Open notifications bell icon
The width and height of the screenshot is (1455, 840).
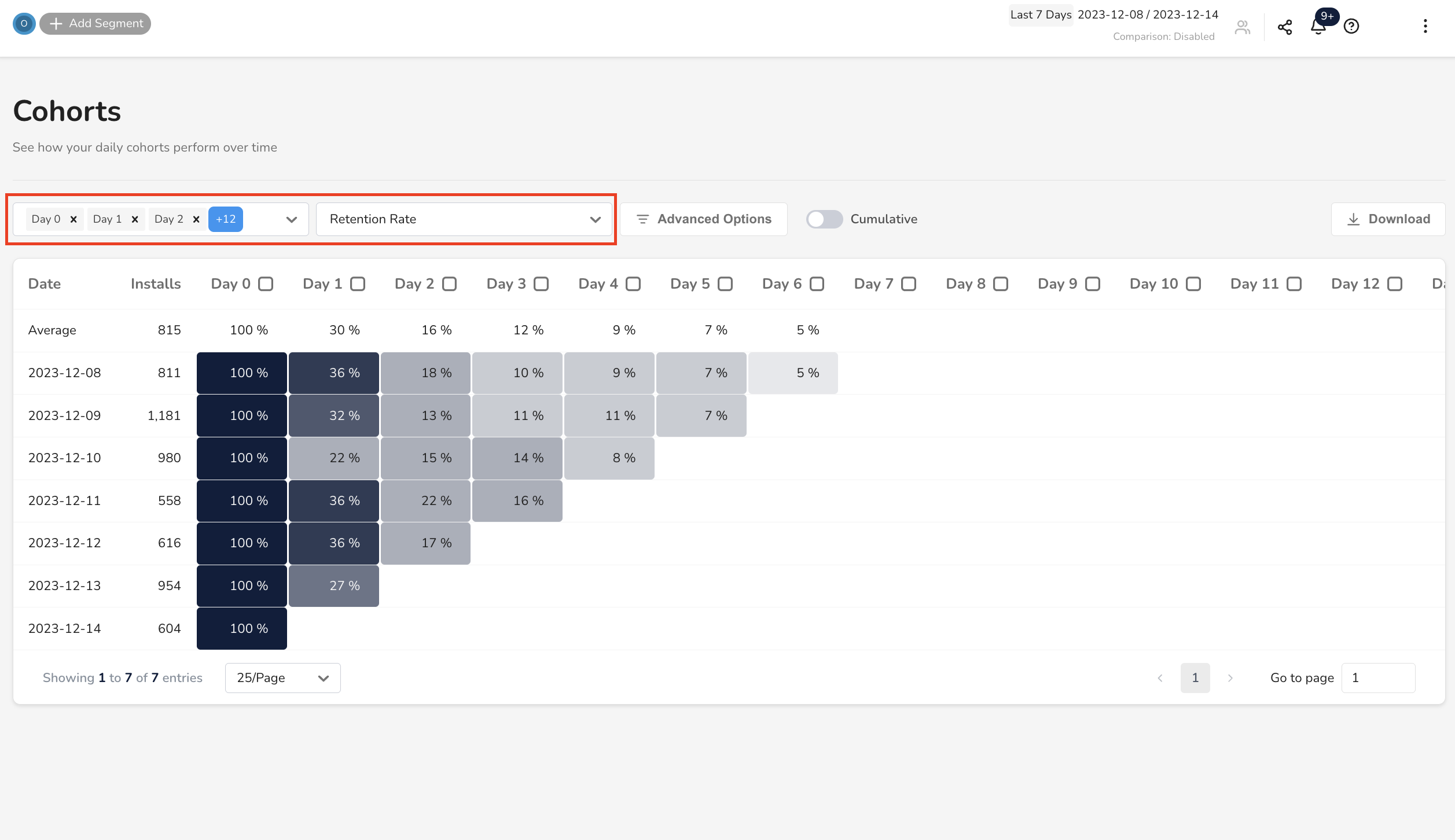click(x=1318, y=26)
